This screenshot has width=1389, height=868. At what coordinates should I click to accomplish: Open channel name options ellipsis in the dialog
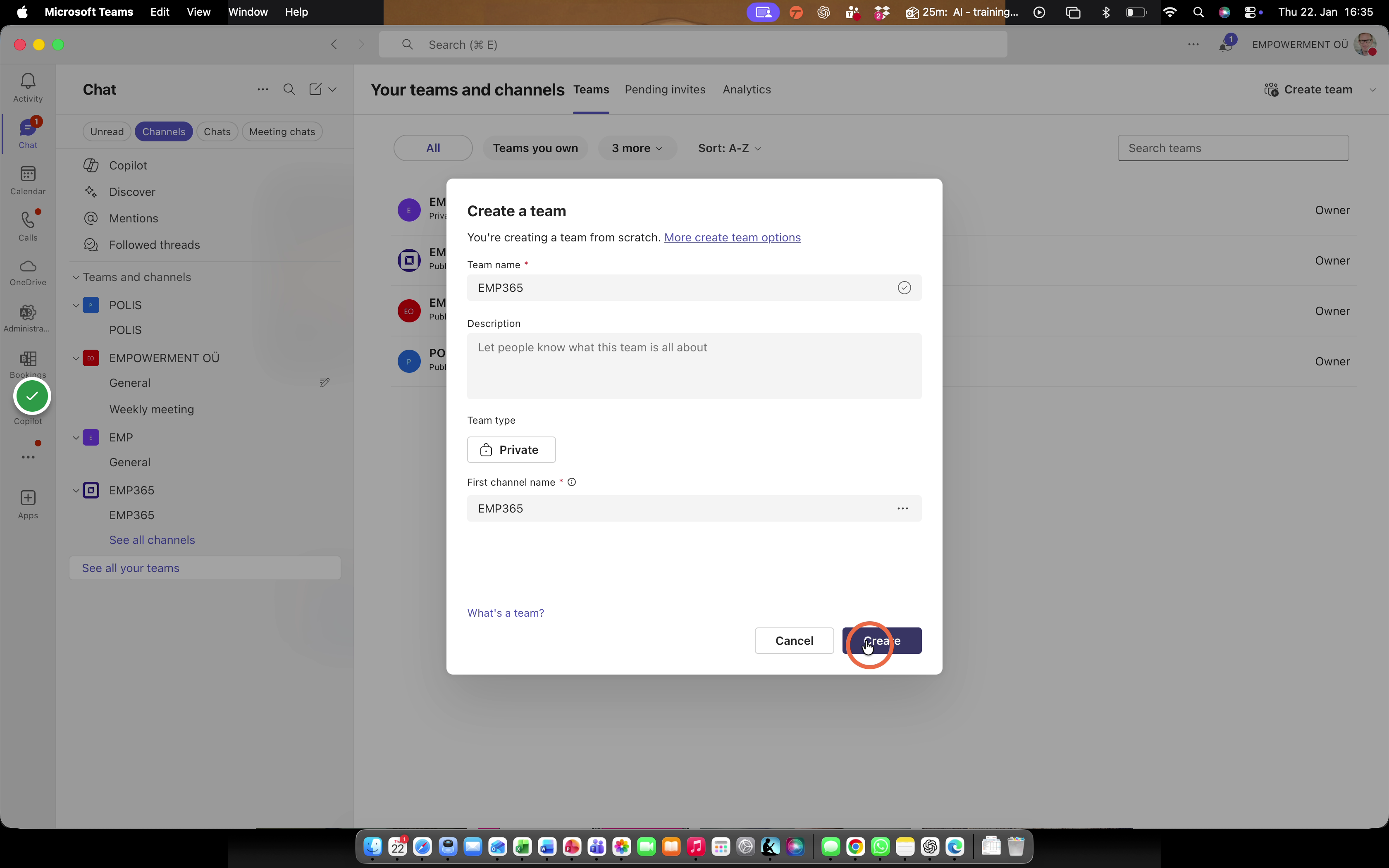(x=902, y=509)
